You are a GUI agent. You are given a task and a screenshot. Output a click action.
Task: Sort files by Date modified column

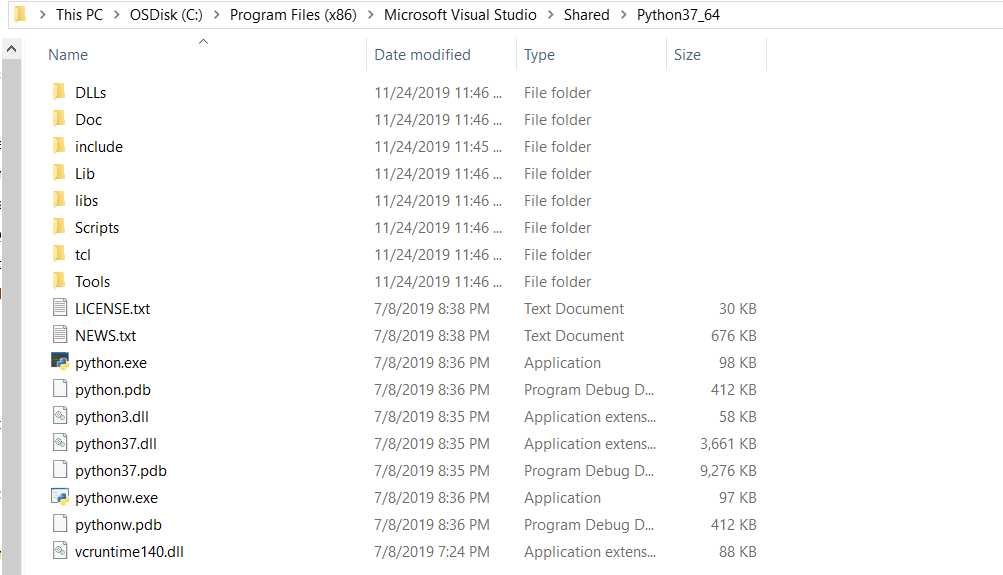pyautogui.click(x=422, y=55)
